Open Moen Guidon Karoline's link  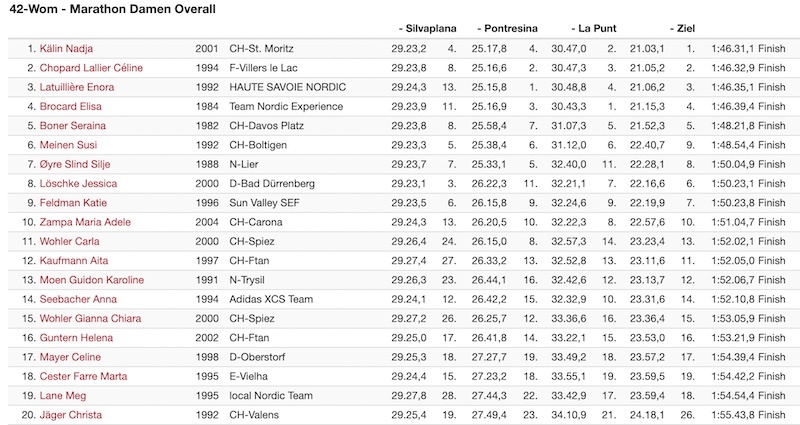coord(92,280)
